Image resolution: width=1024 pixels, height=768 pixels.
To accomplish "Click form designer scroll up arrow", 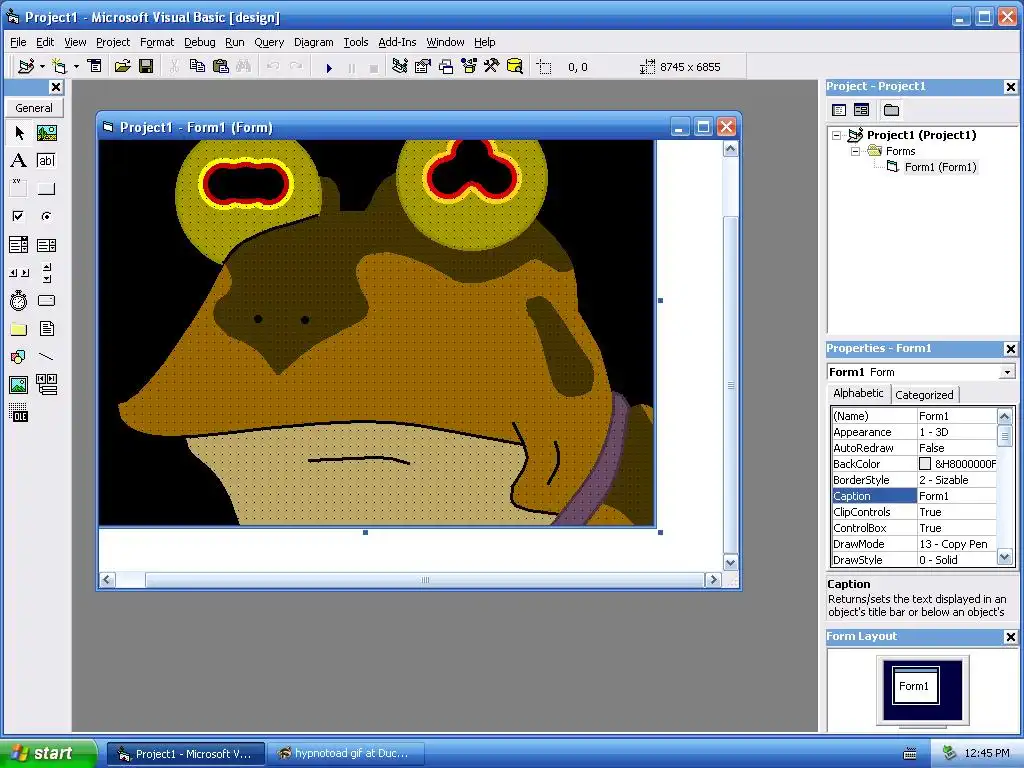I will click(x=730, y=149).
